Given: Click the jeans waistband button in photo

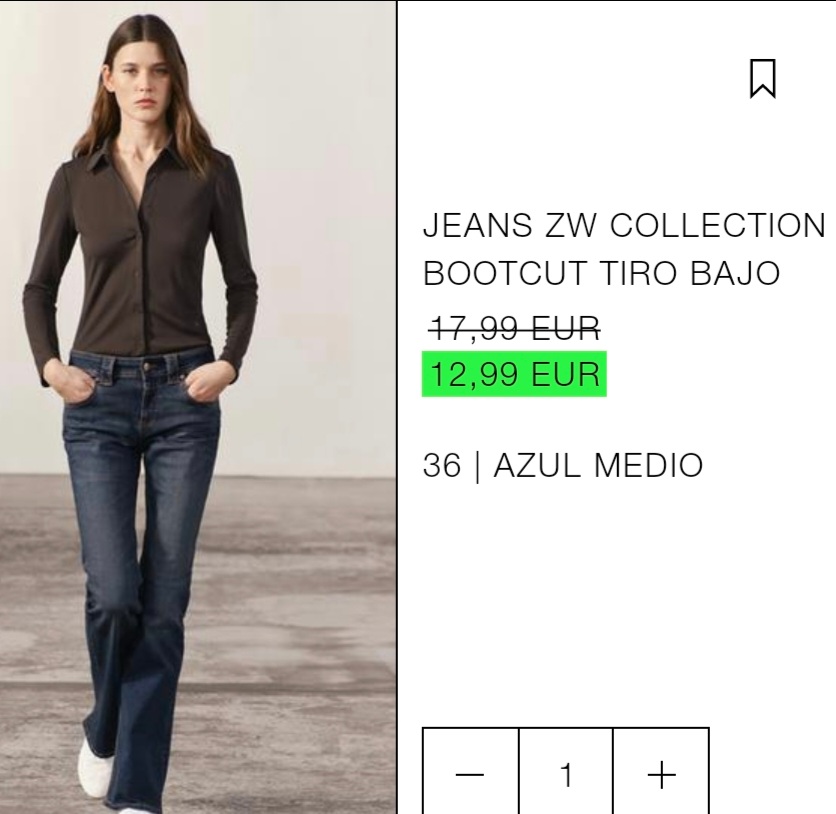Looking at the screenshot, I should click(x=147, y=366).
